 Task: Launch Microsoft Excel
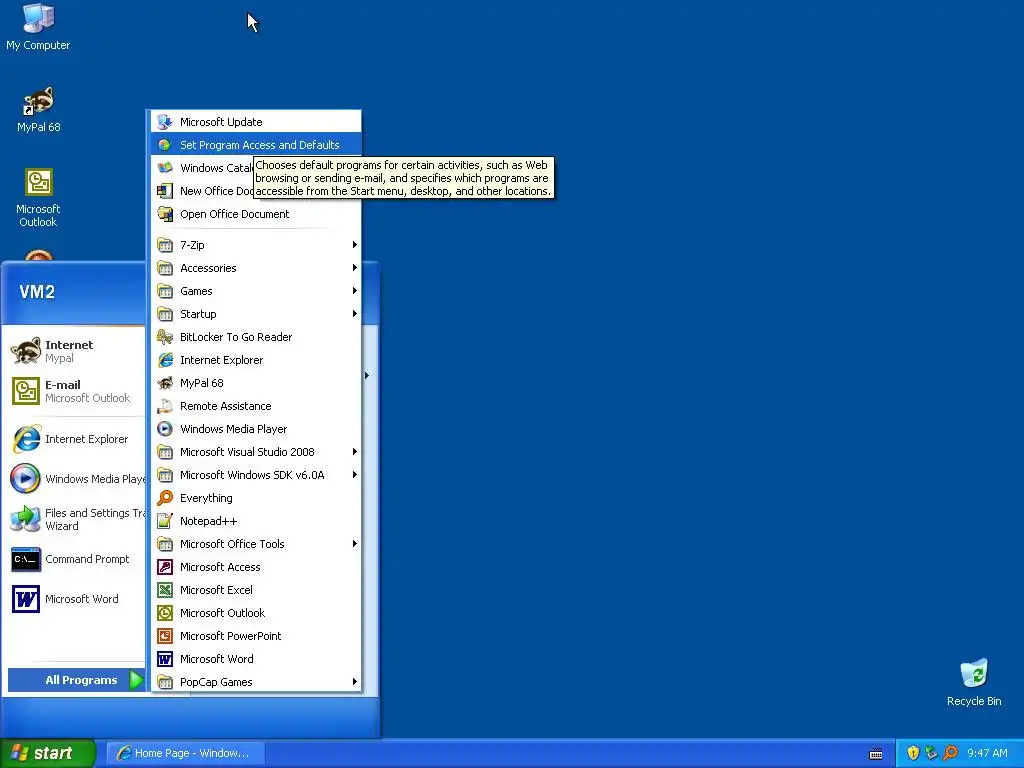click(x=255, y=590)
